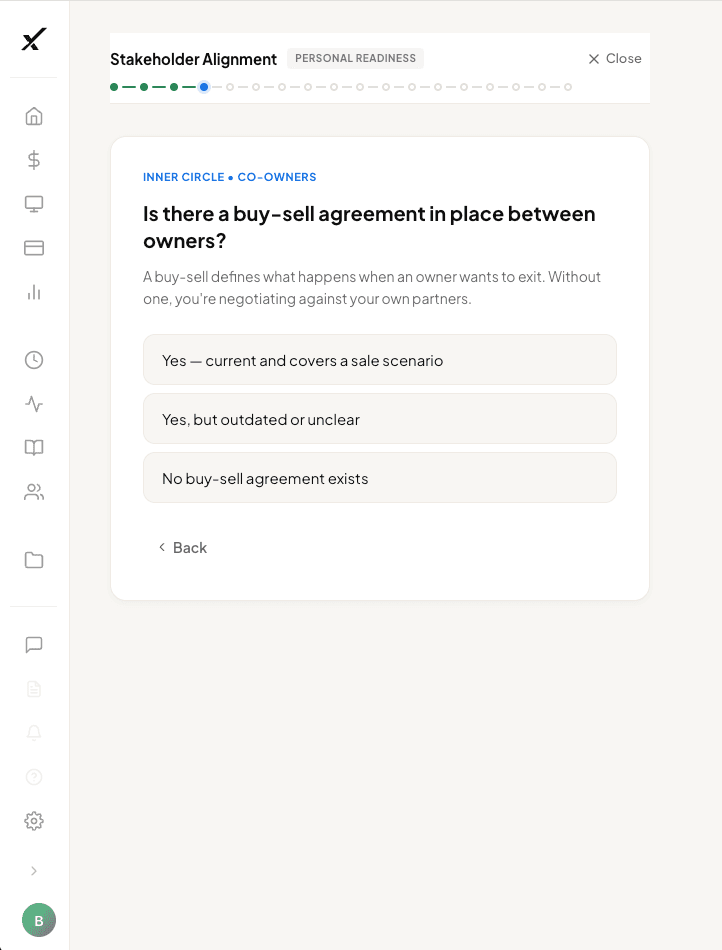Go Back to the previous question

(183, 547)
